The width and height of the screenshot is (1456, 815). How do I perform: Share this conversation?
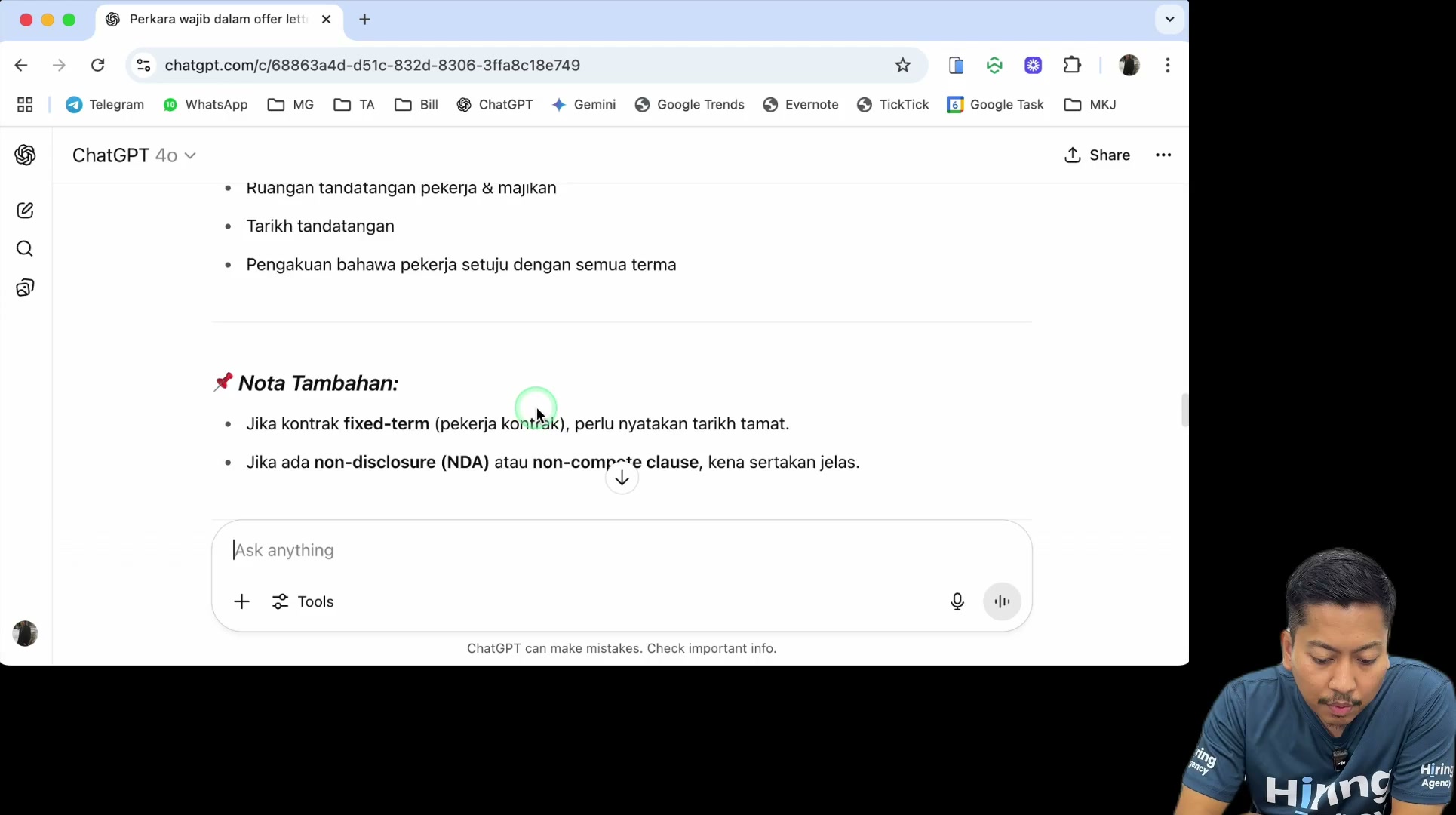tap(1097, 155)
